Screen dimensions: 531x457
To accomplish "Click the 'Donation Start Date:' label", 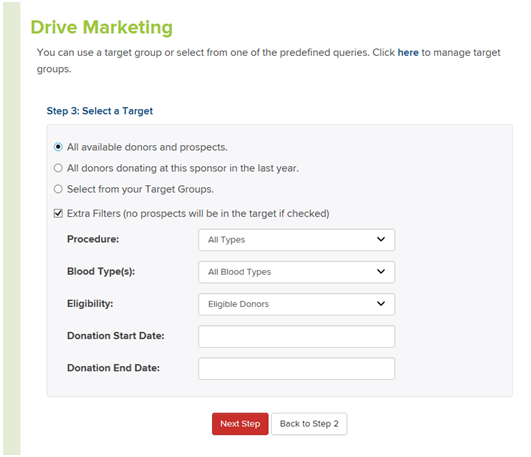I will [115, 336].
